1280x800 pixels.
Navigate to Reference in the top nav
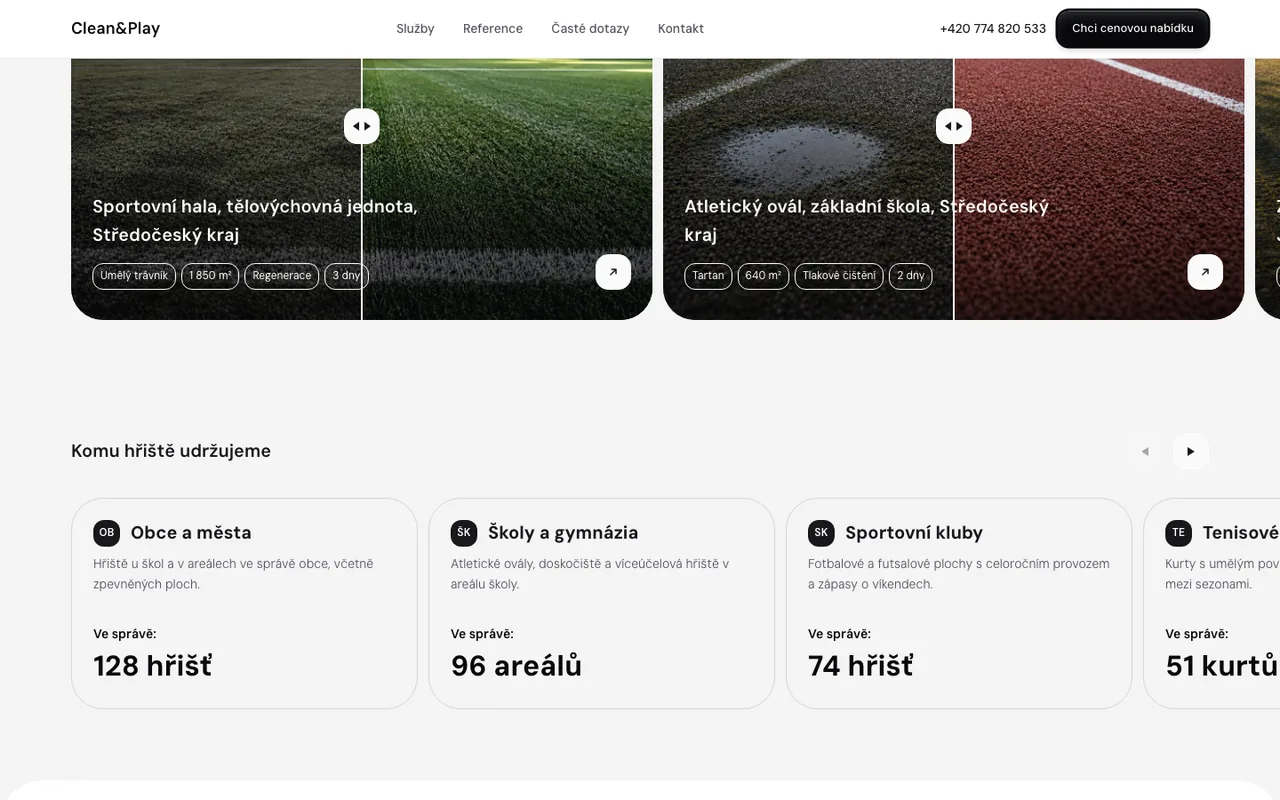(493, 29)
